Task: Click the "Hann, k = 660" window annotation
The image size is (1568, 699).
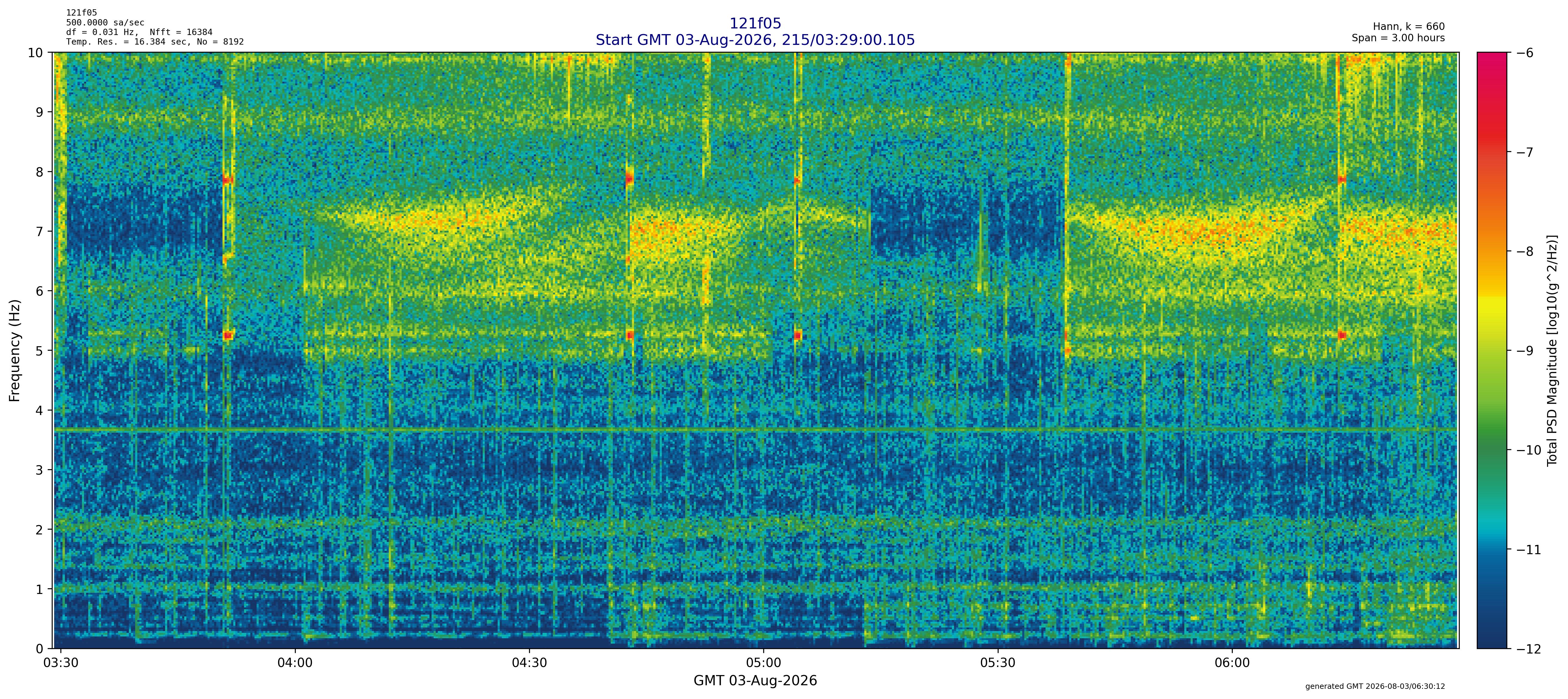Action: coord(1409,27)
